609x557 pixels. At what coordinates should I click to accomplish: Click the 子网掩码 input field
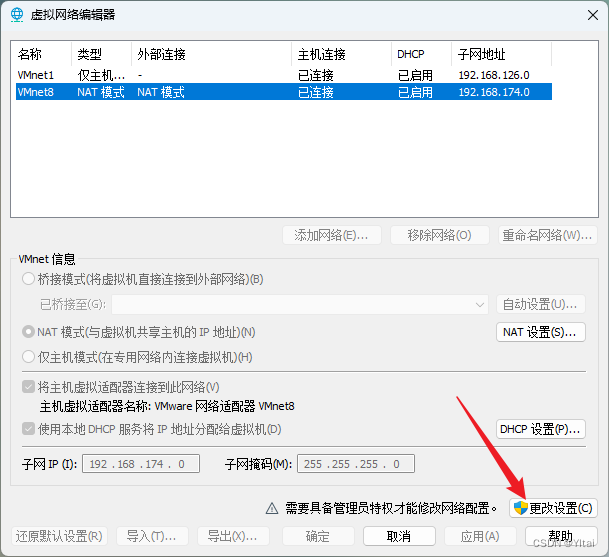coord(356,464)
